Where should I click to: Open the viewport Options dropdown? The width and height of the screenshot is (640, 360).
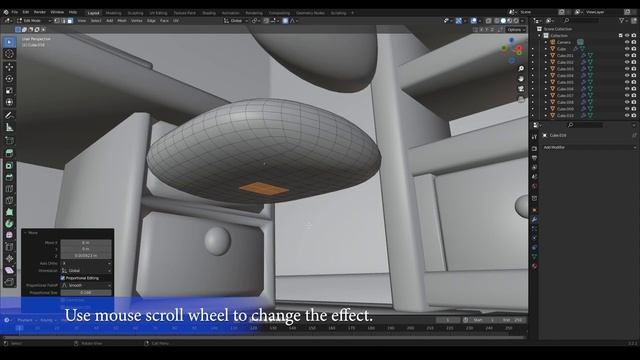(x=516, y=29)
